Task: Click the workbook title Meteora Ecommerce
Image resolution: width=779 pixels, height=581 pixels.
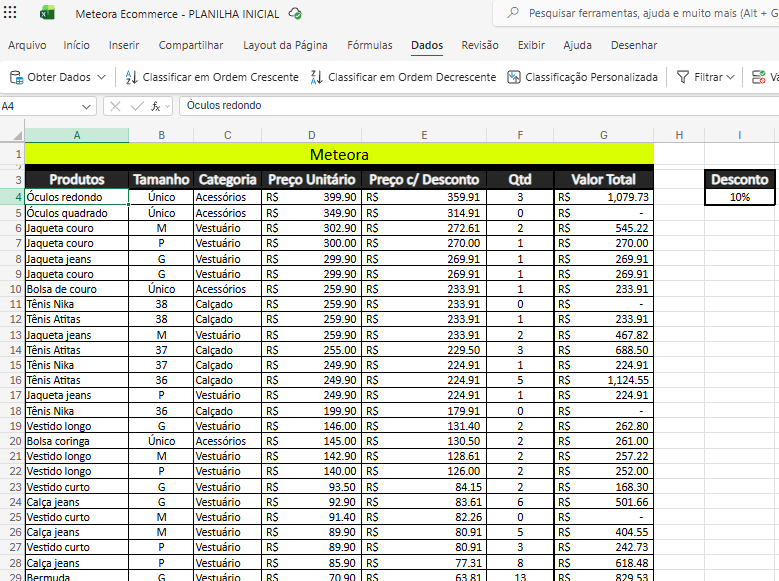Action: point(177,14)
